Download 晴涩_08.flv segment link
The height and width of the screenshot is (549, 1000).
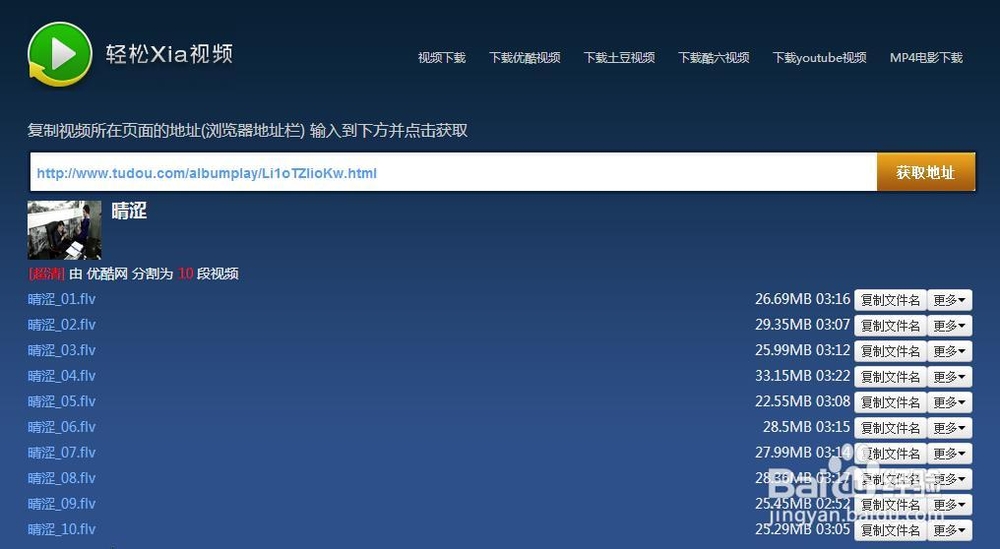coord(62,478)
